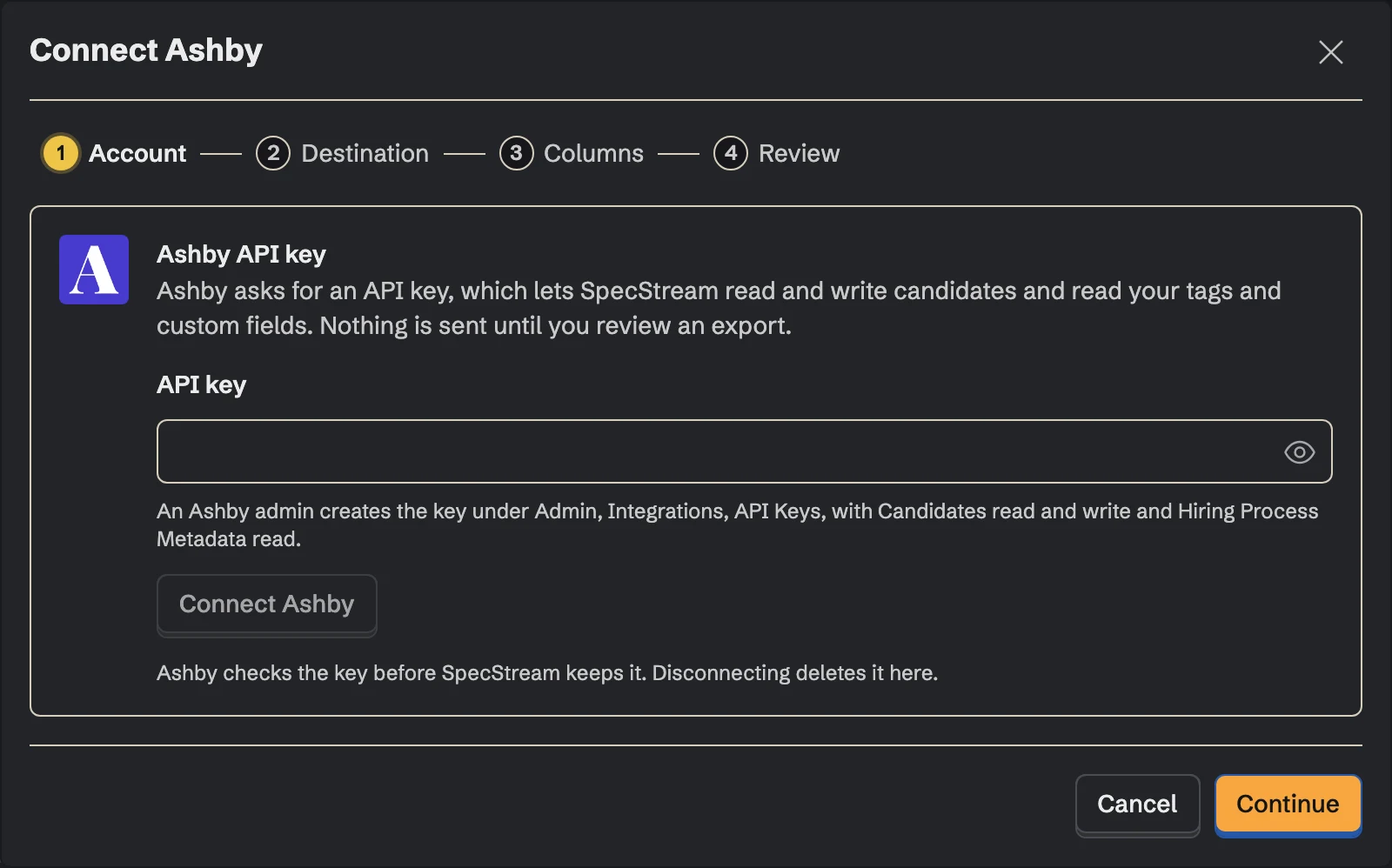Click step number 1 circle
This screenshot has width=1392, height=868.
61,153
